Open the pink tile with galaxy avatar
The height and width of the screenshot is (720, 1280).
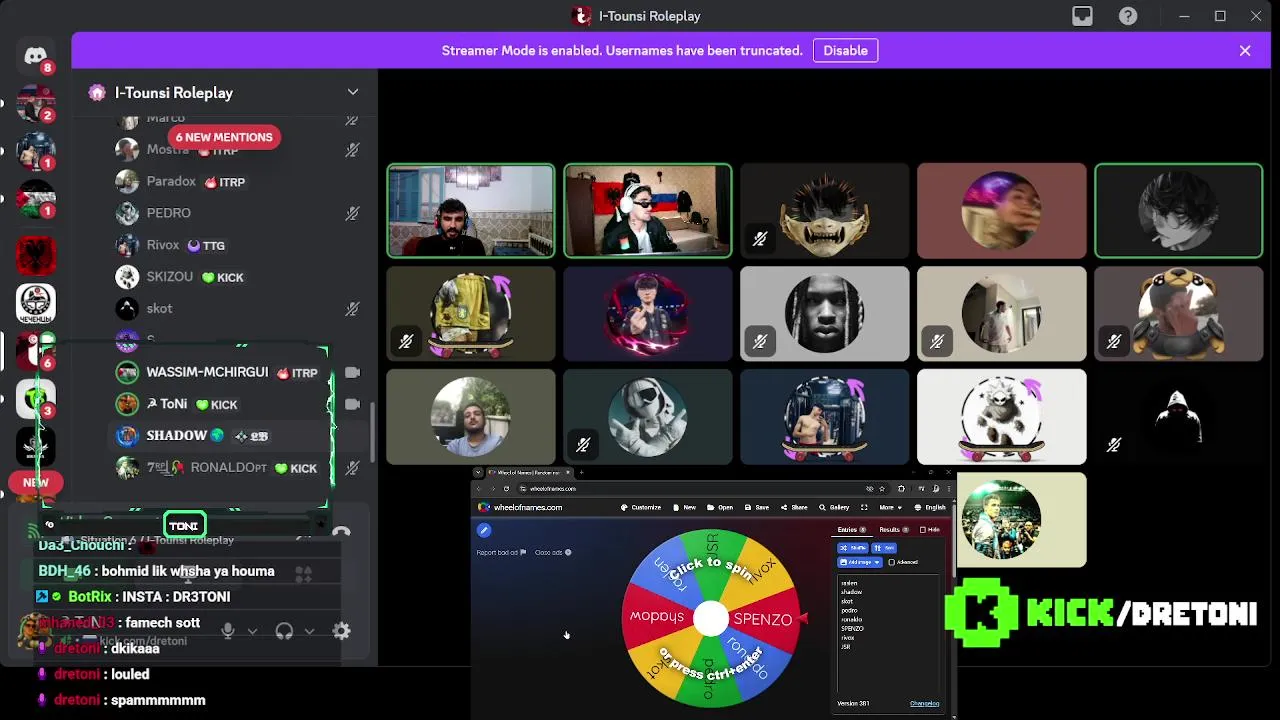(x=1002, y=211)
